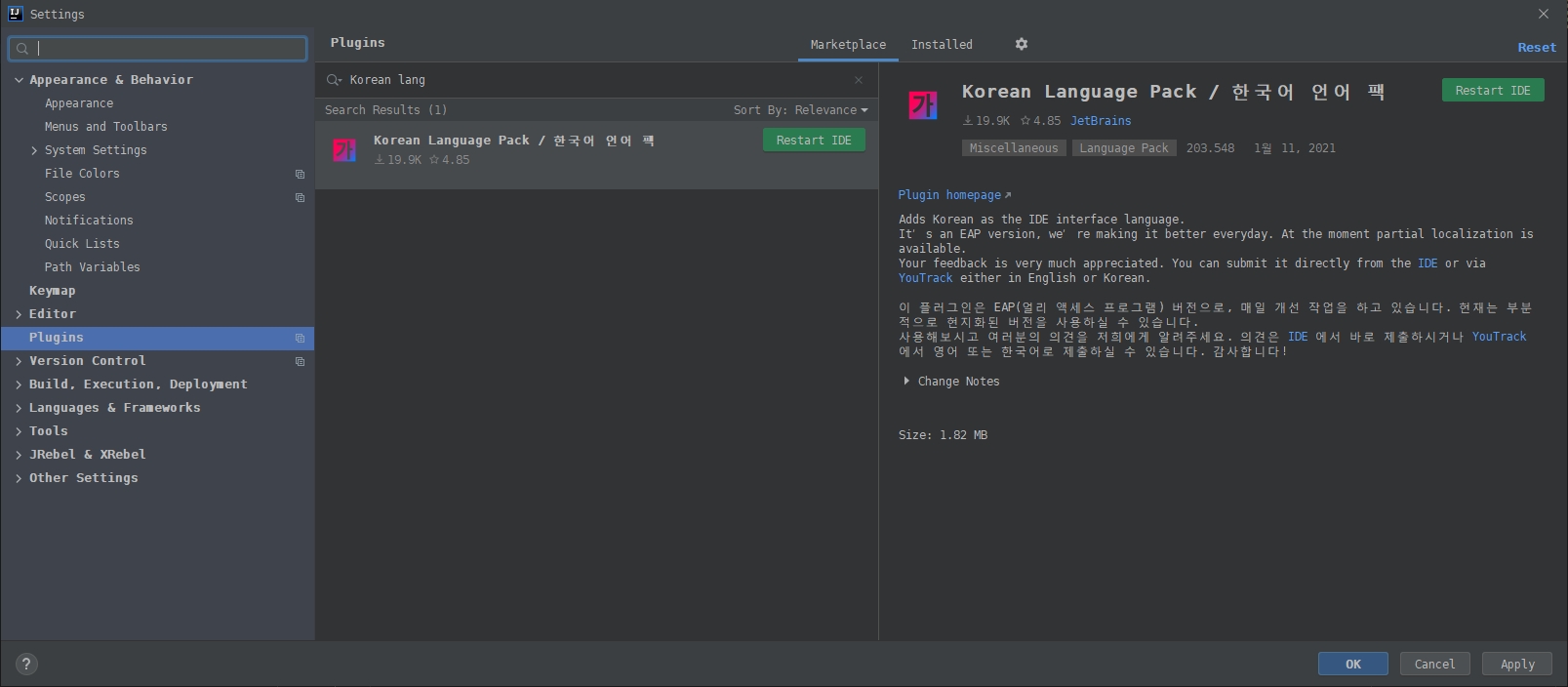
Task: Select Menus and Toolbars page
Action: [x=105, y=127]
